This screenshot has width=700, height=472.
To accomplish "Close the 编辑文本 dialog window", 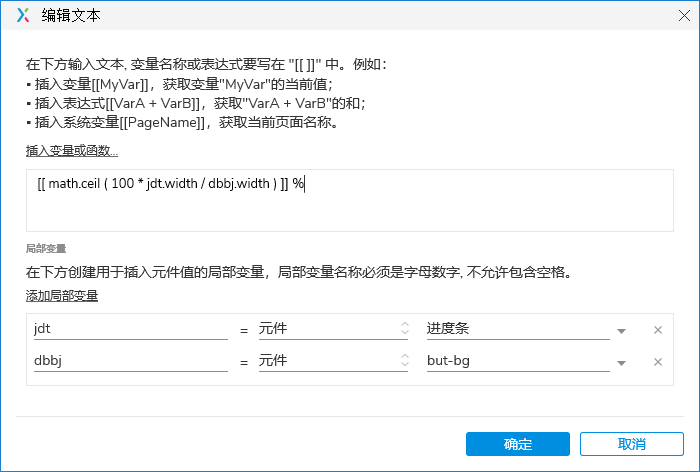I will pos(684,16).
